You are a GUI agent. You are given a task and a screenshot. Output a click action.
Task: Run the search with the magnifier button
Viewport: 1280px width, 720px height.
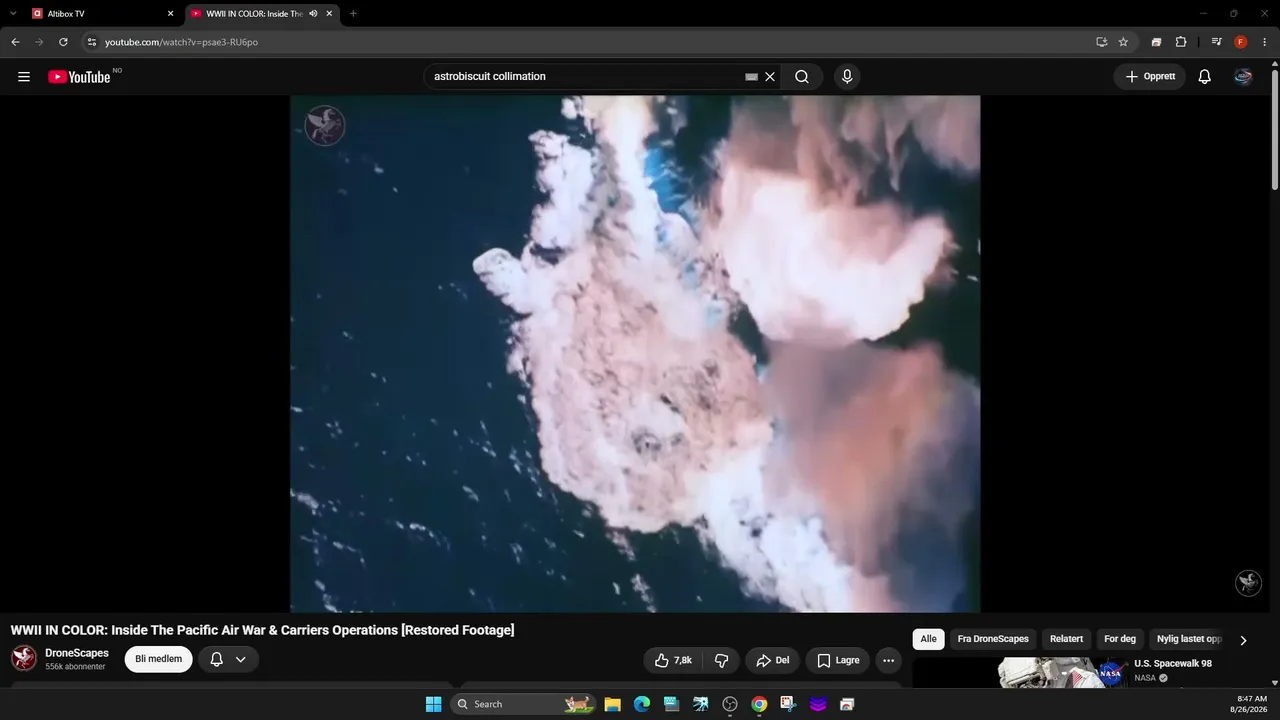802,77
